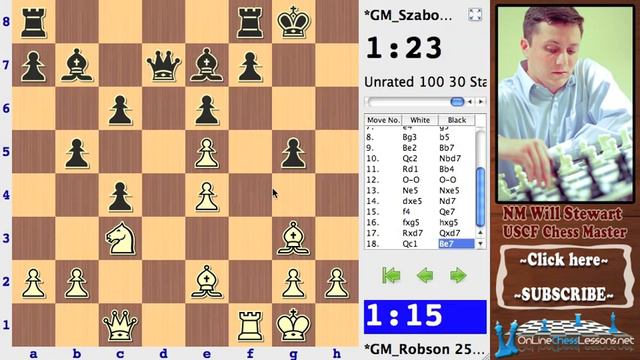Click the black rook on f8
The height and width of the screenshot is (360, 640).
coord(250,23)
